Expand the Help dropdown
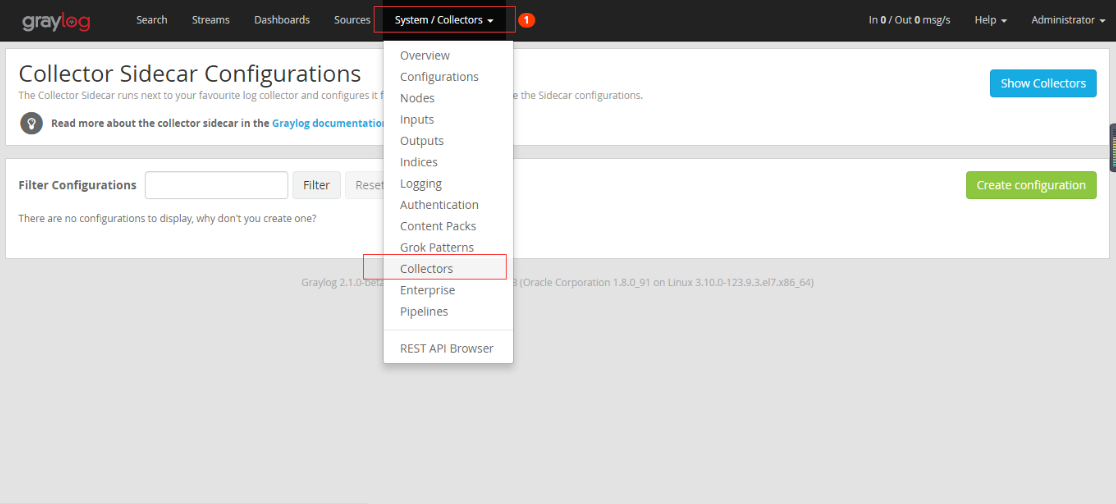1116x504 pixels. coord(991,21)
